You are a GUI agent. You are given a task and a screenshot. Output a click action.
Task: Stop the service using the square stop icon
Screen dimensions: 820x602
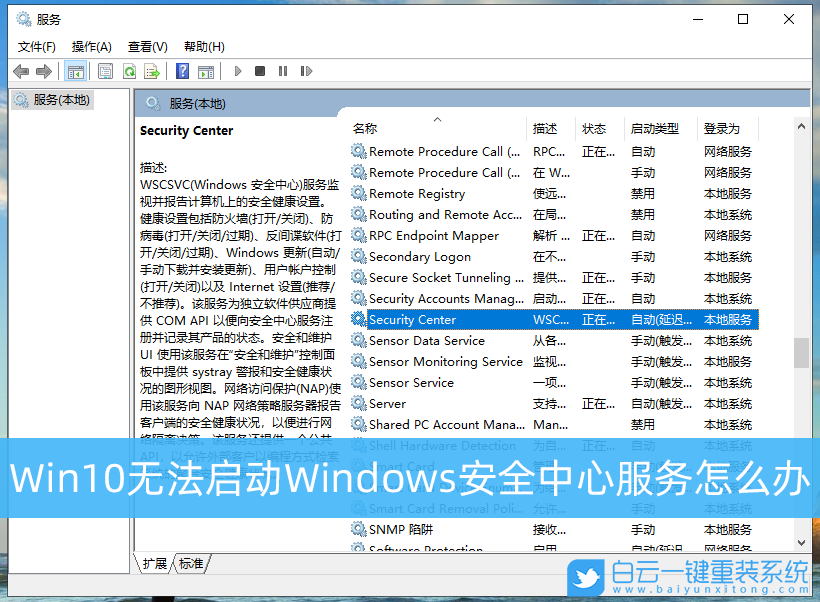(261, 71)
